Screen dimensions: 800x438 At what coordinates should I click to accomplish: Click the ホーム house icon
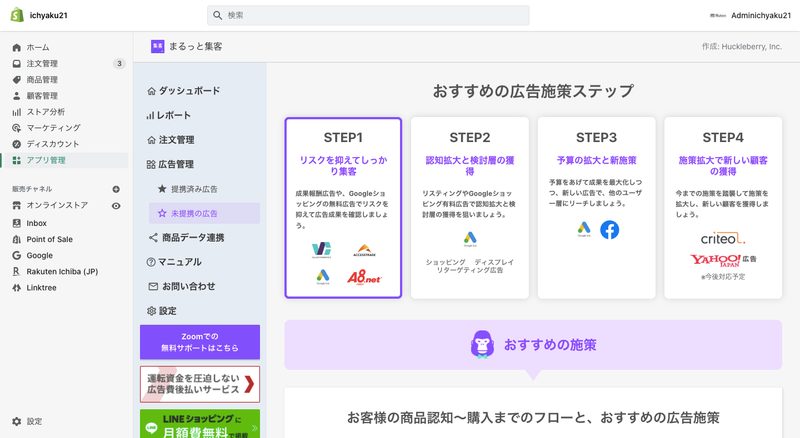tap(17, 47)
